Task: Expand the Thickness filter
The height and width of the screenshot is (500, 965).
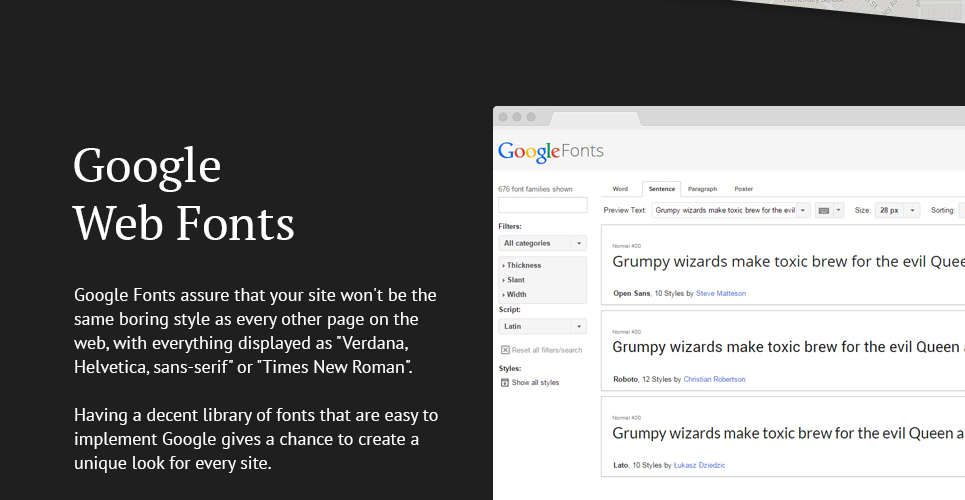Action: [522, 265]
